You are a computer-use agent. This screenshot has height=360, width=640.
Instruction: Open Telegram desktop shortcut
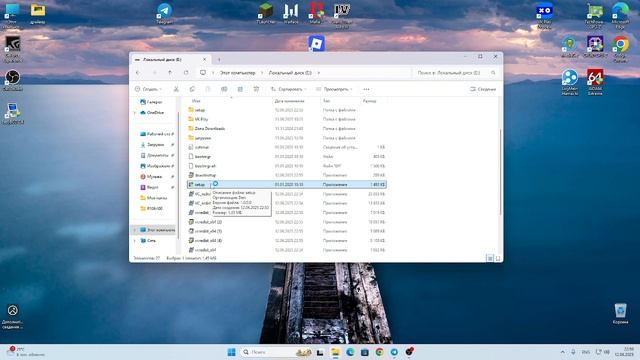click(x=164, y=13)
